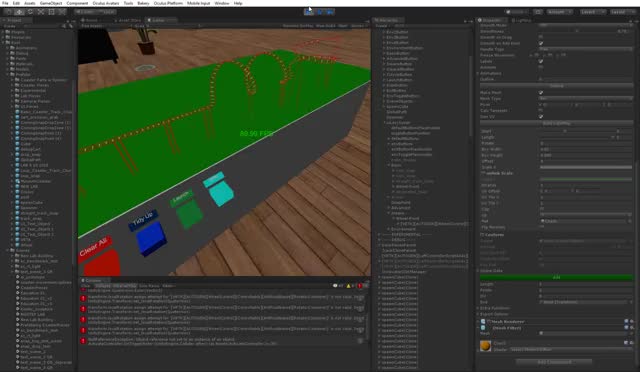Open the Account dropdown
Viewport: 640px width, 372px height.
tap(560, 12)
